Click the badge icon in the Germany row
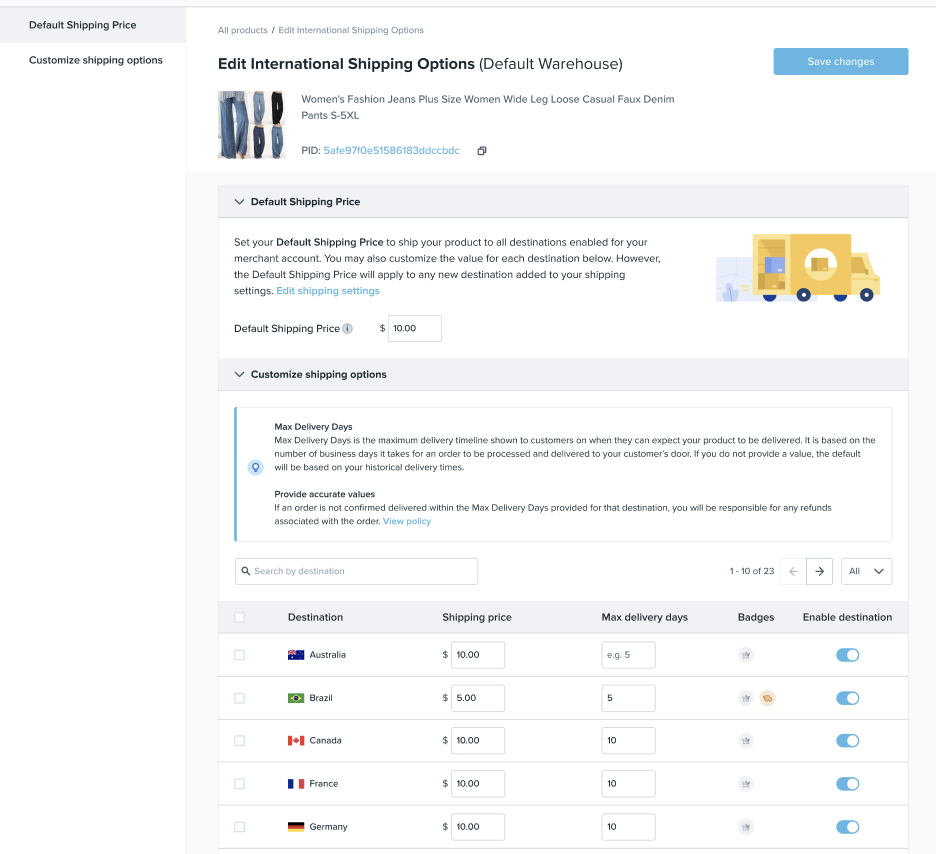 [745, 827]
